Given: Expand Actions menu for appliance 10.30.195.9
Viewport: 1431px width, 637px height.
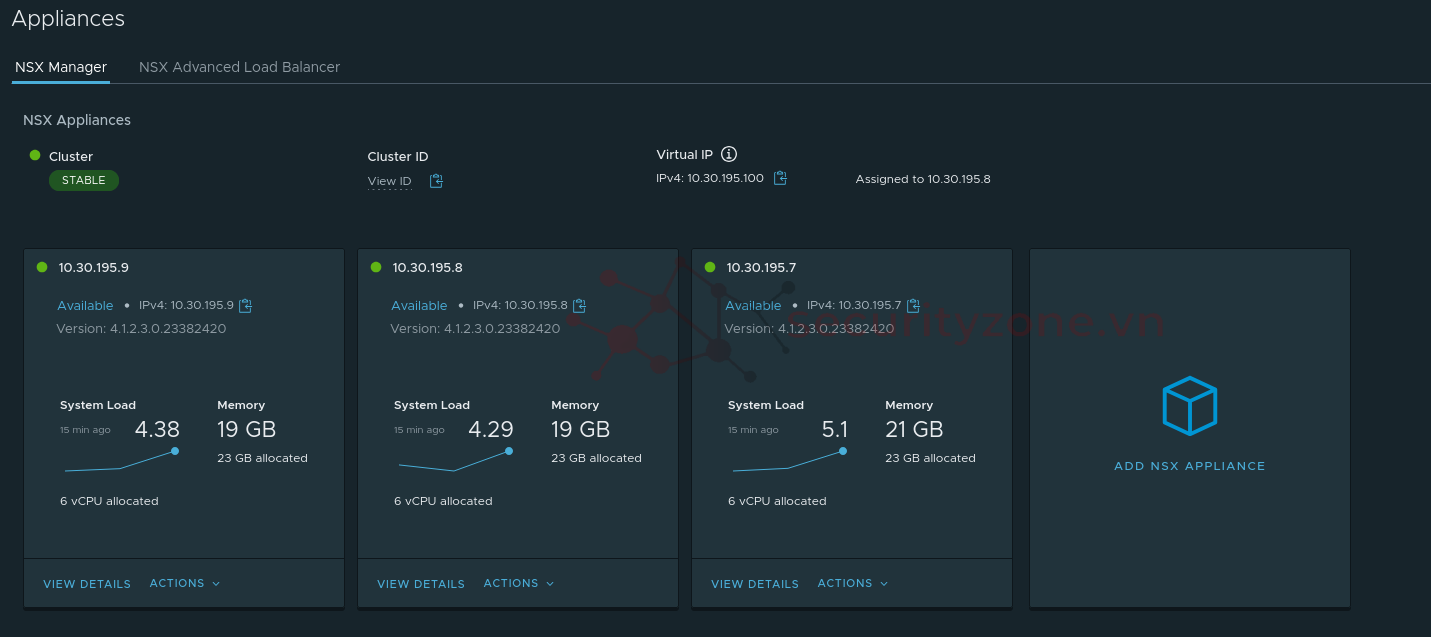Looking at the screenshot, I should point(184,583).
